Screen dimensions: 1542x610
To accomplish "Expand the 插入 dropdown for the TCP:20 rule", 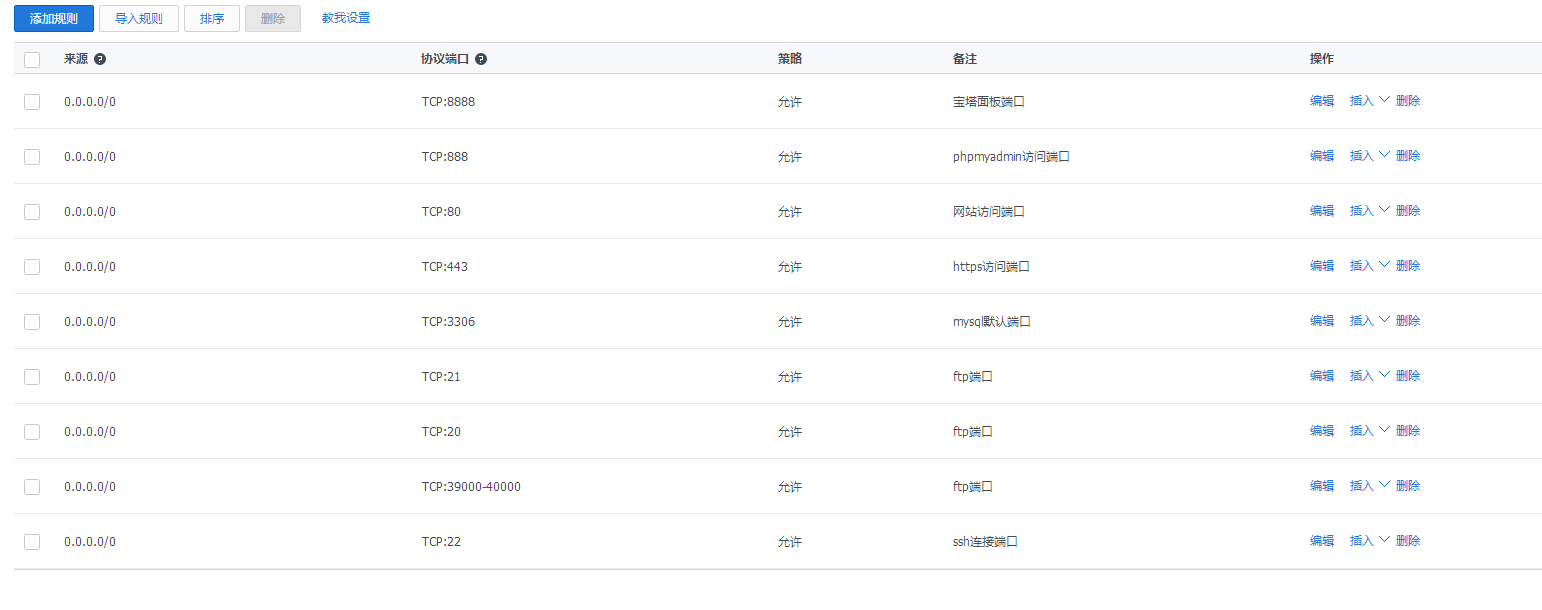I will [1370, 431].
